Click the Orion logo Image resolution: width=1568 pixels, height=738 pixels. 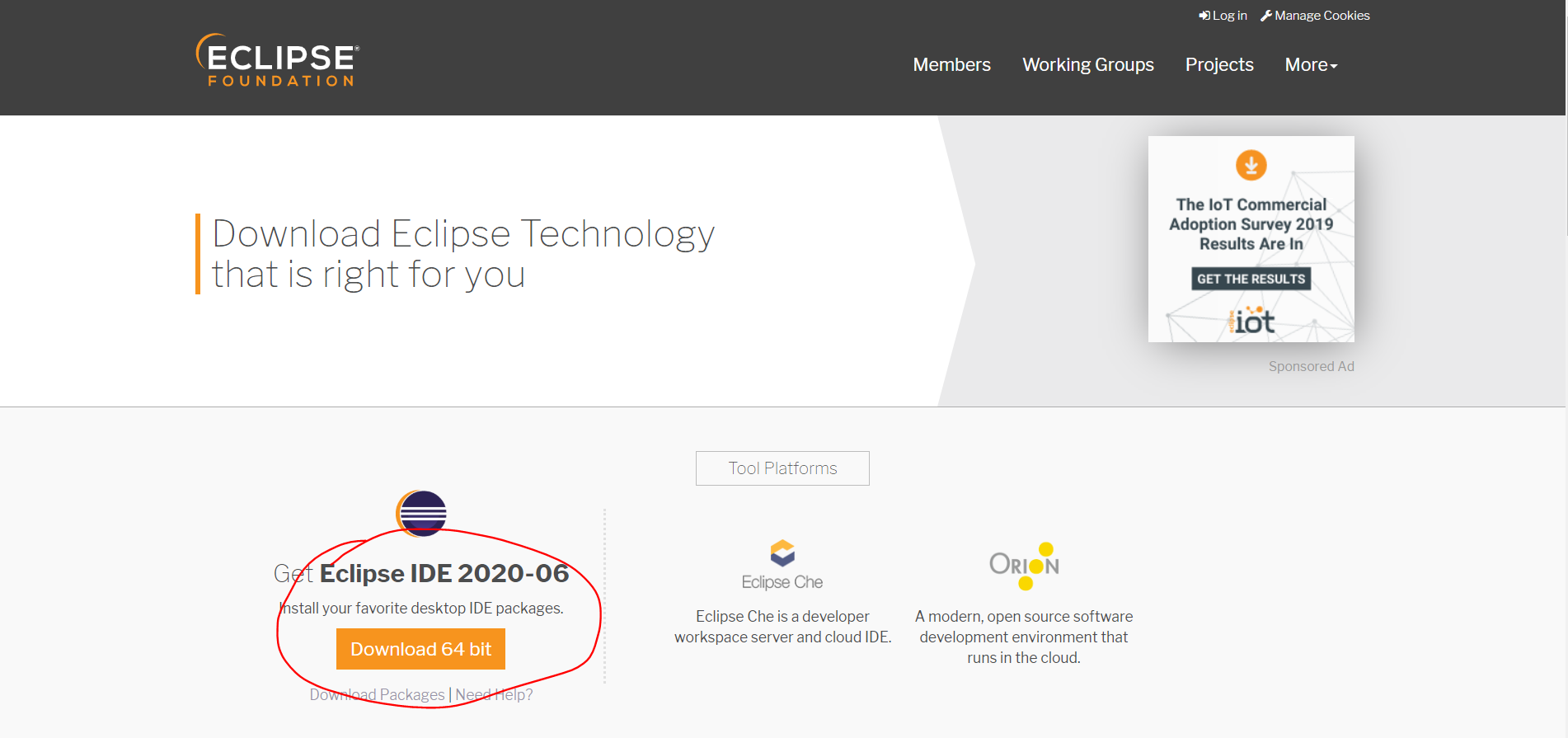point(1025,566)
